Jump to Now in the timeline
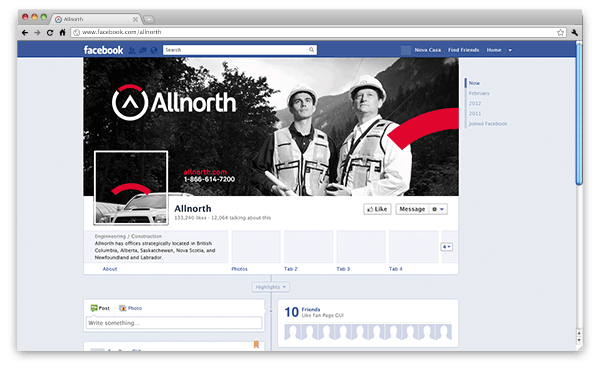The height and width of the screenshot is (370, 600). (x=474, y=83)
